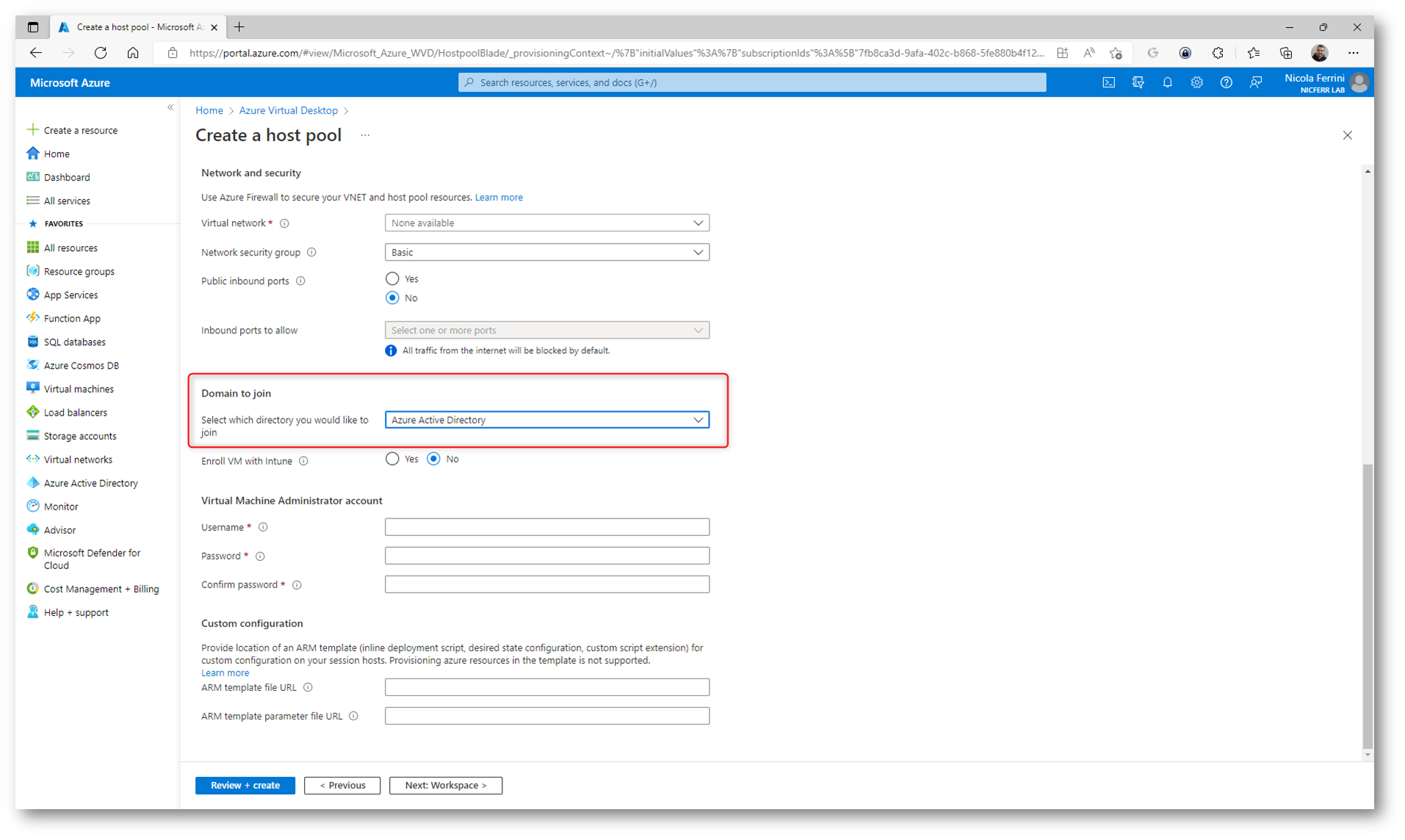Open a new browser tab
1405x840 pixels.
239,27
